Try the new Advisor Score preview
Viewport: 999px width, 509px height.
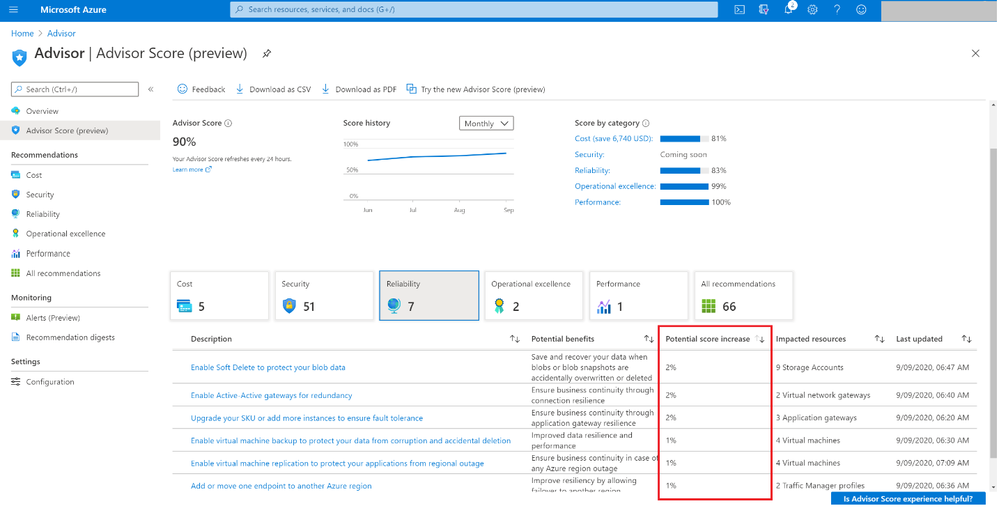point(476,89)
